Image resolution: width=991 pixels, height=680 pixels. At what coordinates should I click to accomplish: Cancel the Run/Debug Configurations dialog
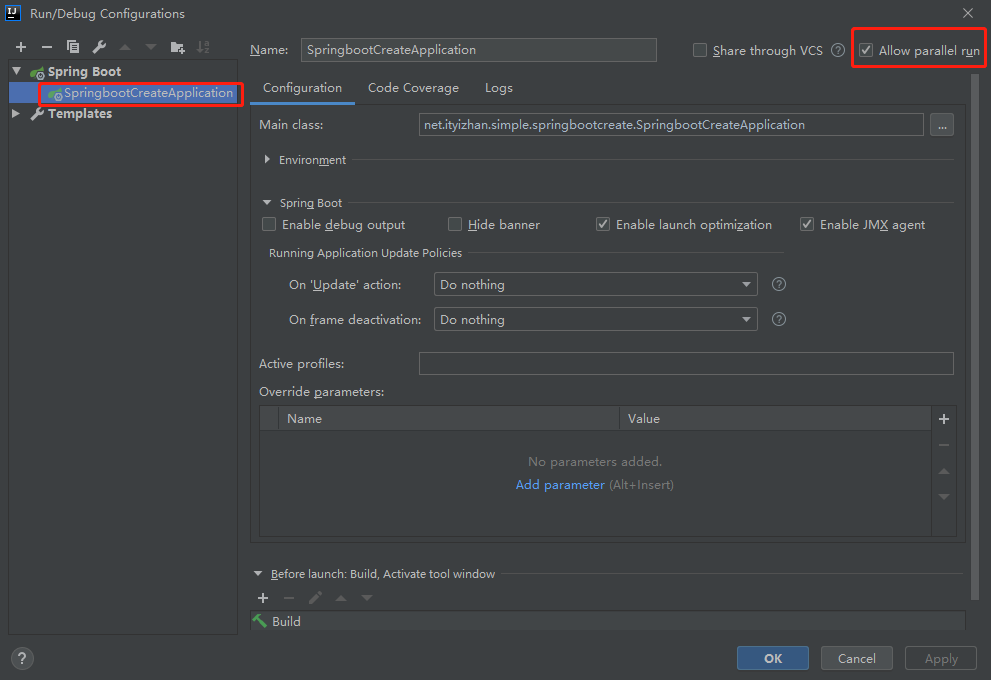[857, 659]
